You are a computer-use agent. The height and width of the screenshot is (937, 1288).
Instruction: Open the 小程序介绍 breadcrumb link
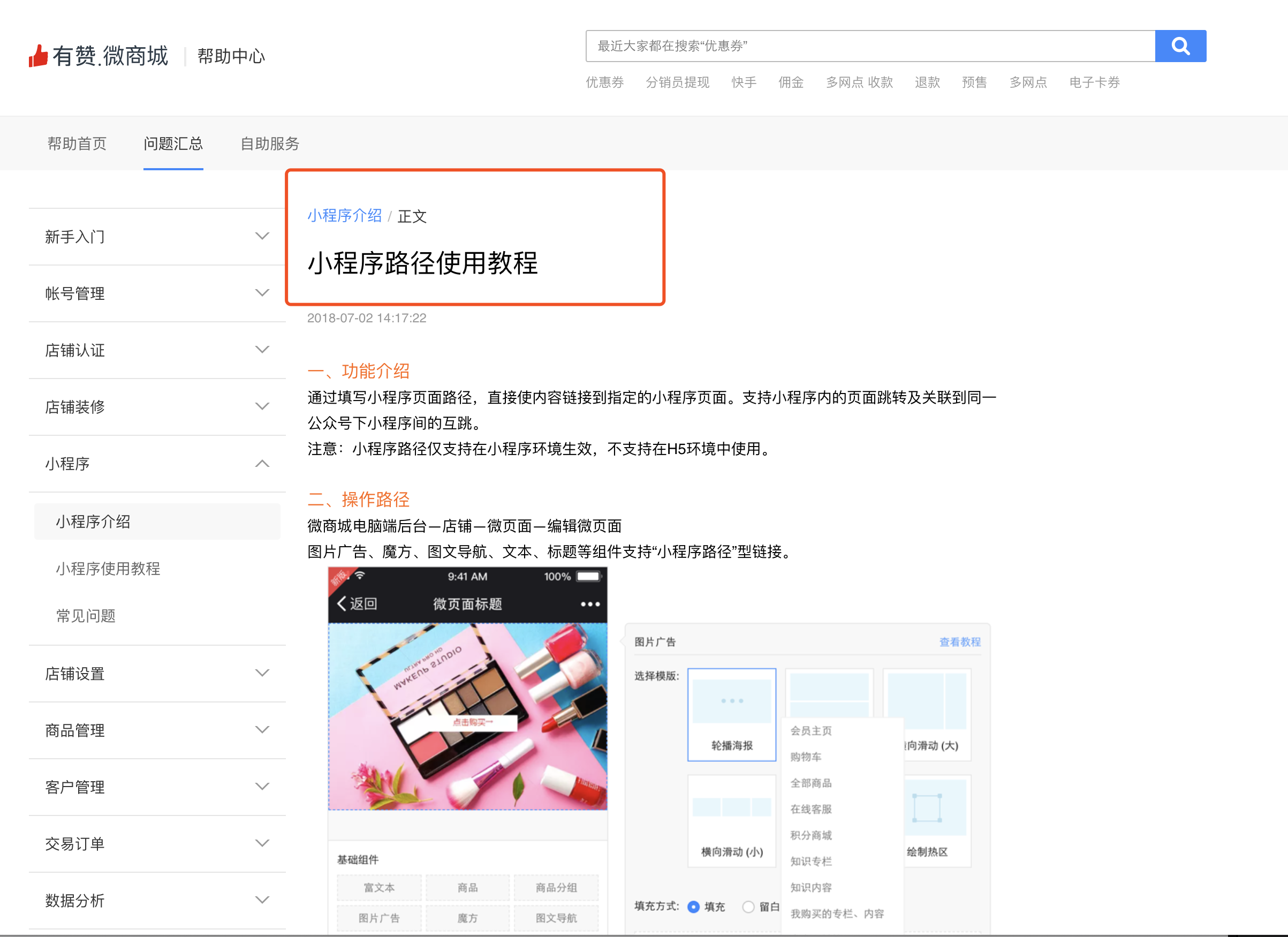pyautogui.click(x=344, y=216)
